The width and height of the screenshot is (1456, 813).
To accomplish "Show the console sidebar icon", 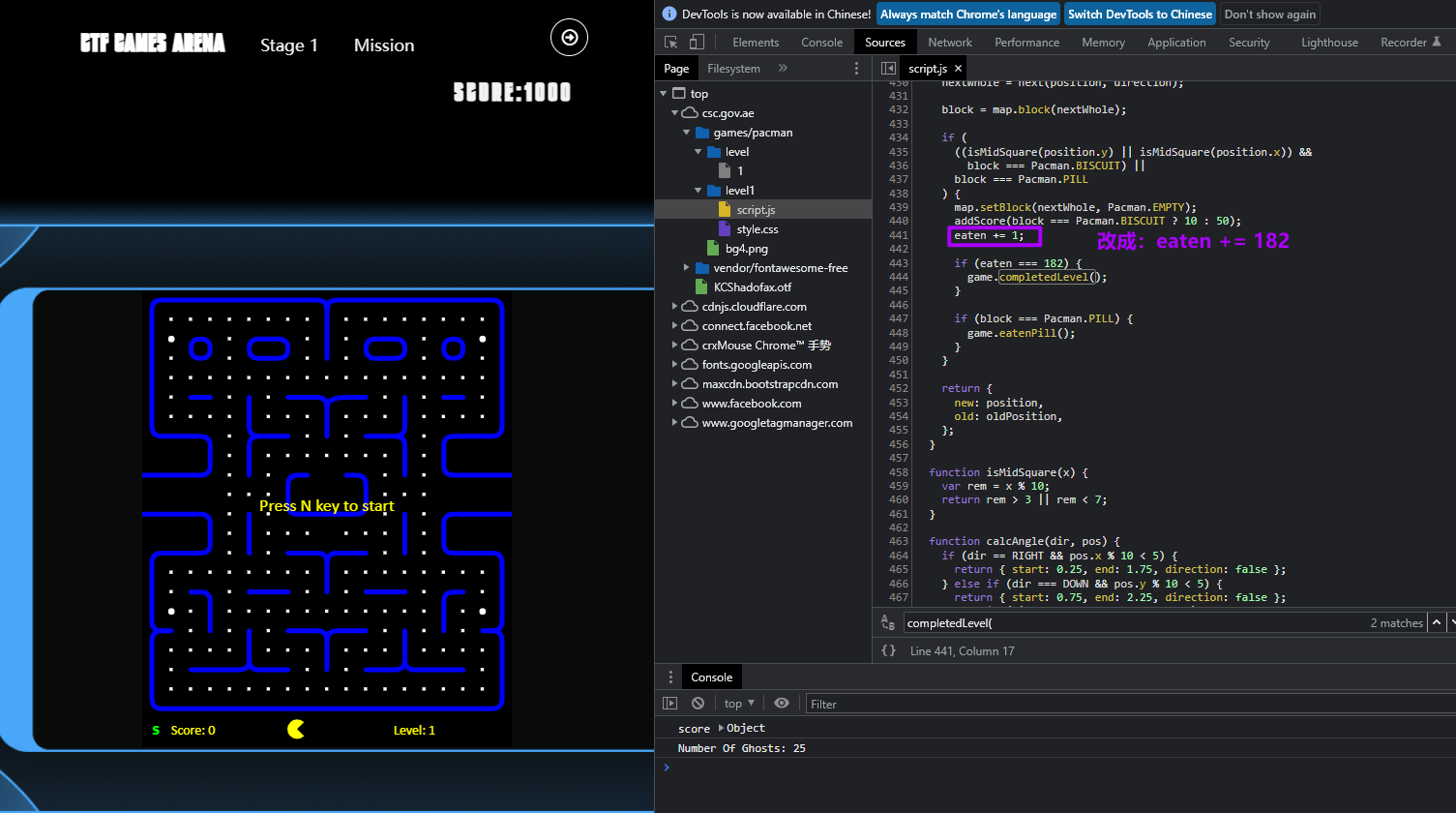I will pos(669,704).
